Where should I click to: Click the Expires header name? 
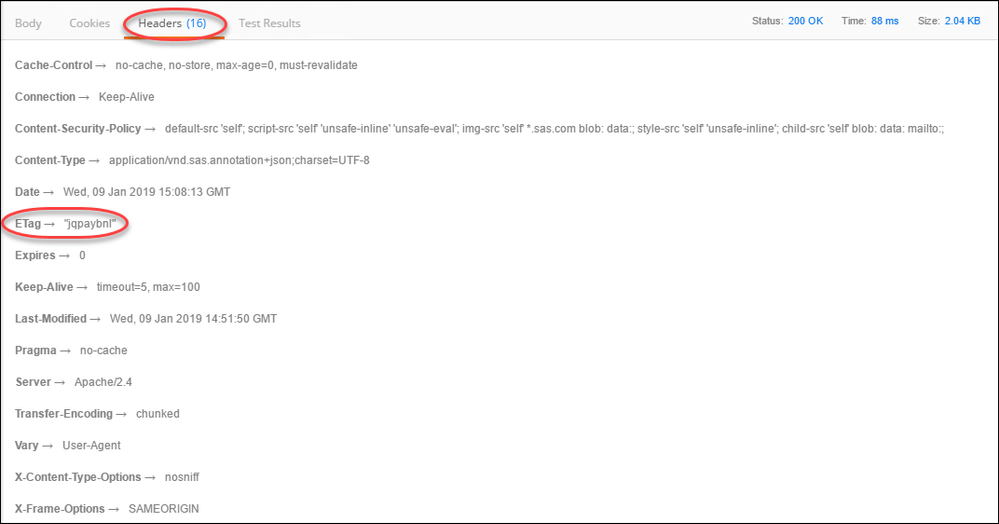[37, 255]
